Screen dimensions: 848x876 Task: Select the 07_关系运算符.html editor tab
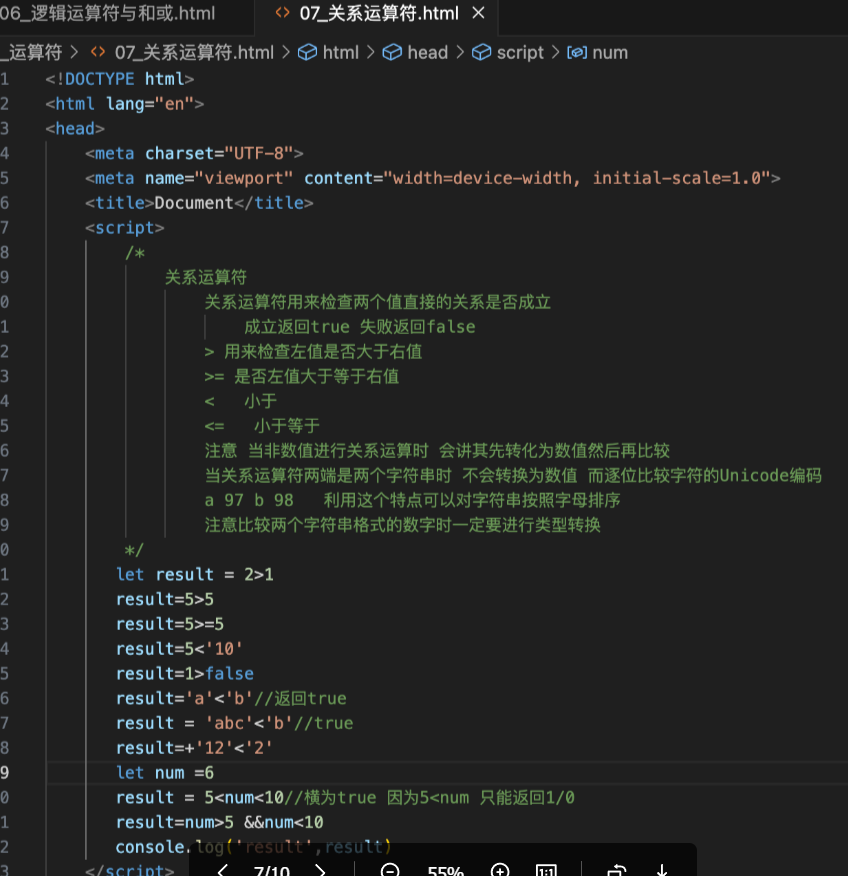pyautogui.click(x=378, y=13)
